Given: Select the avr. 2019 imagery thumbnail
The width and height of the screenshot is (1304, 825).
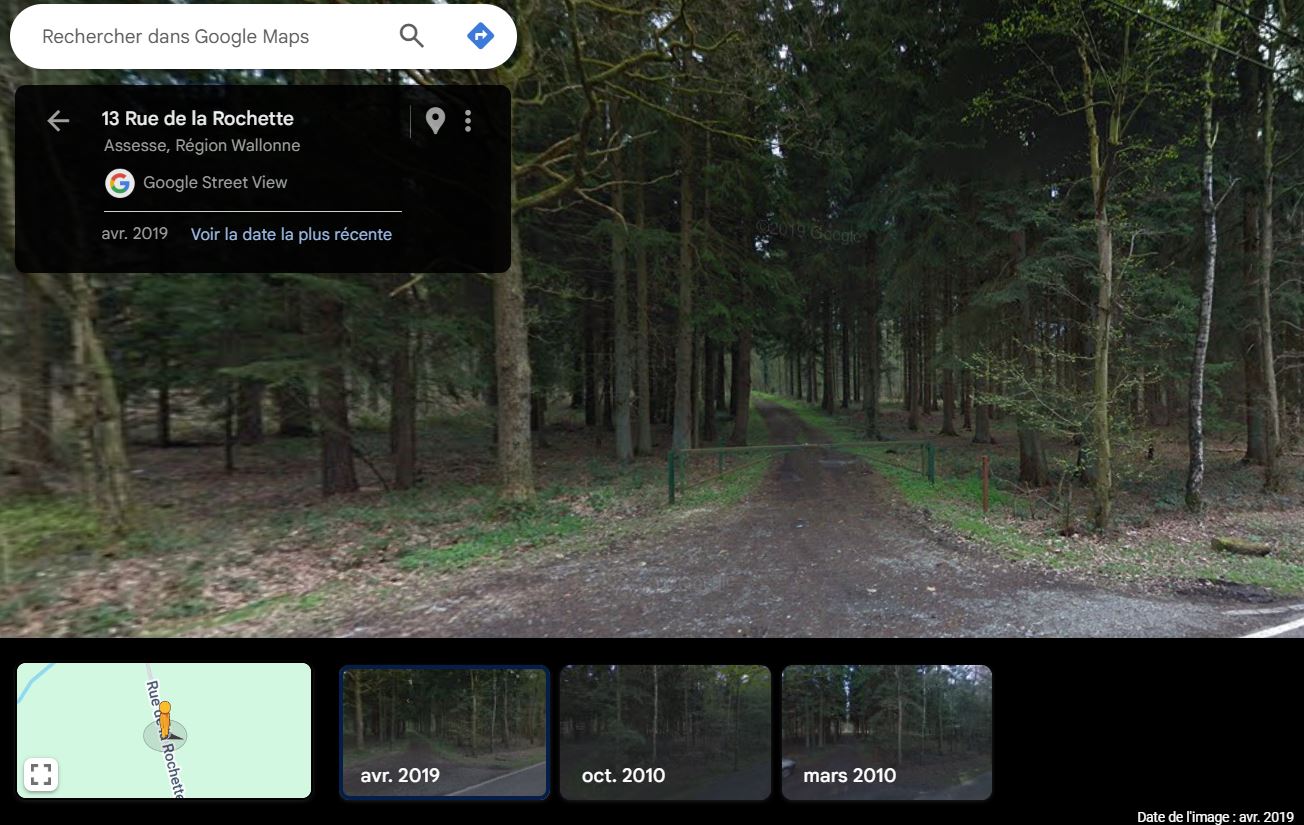Looking at the screenshot, I should (x=444, y=733).
